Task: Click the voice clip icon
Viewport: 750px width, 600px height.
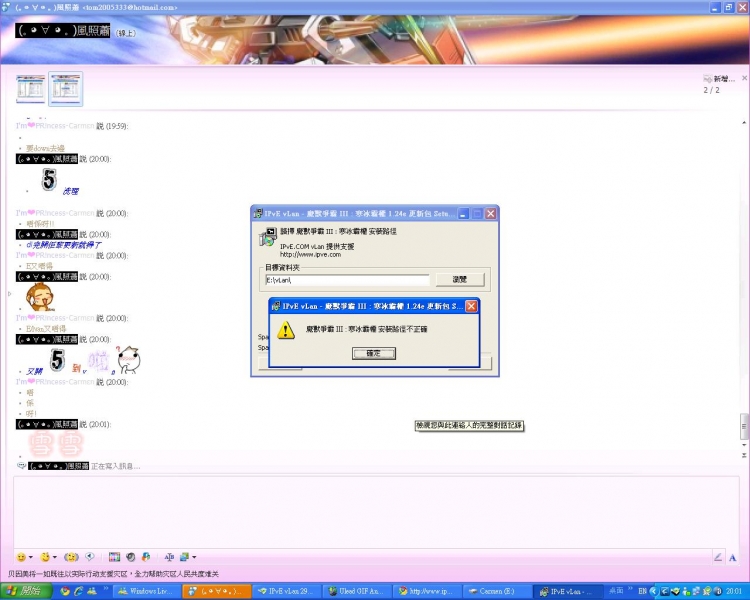Action: pyautogui.click(x=89, y=556)
